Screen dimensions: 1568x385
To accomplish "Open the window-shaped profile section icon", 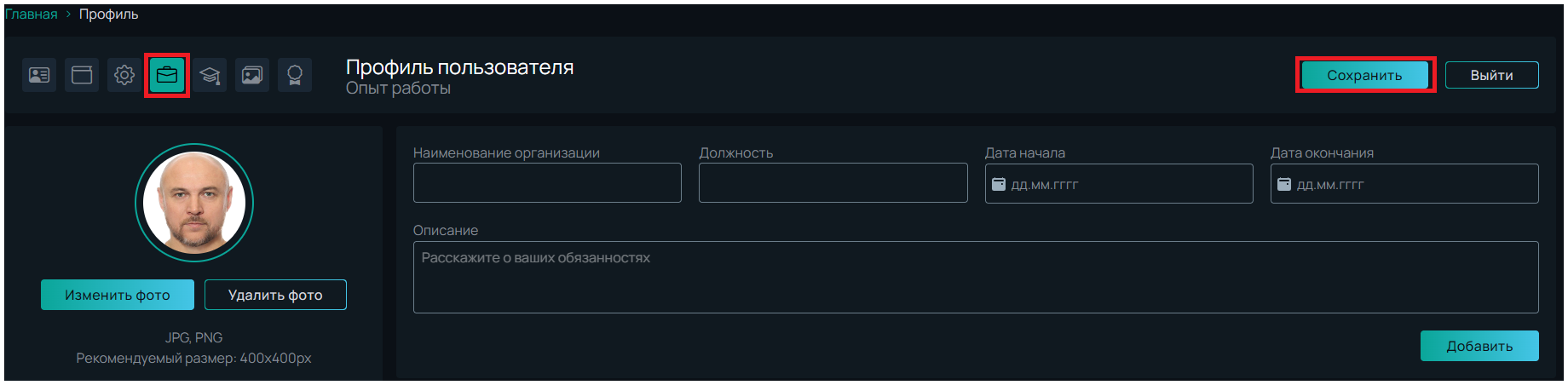I will click(82, 75).
